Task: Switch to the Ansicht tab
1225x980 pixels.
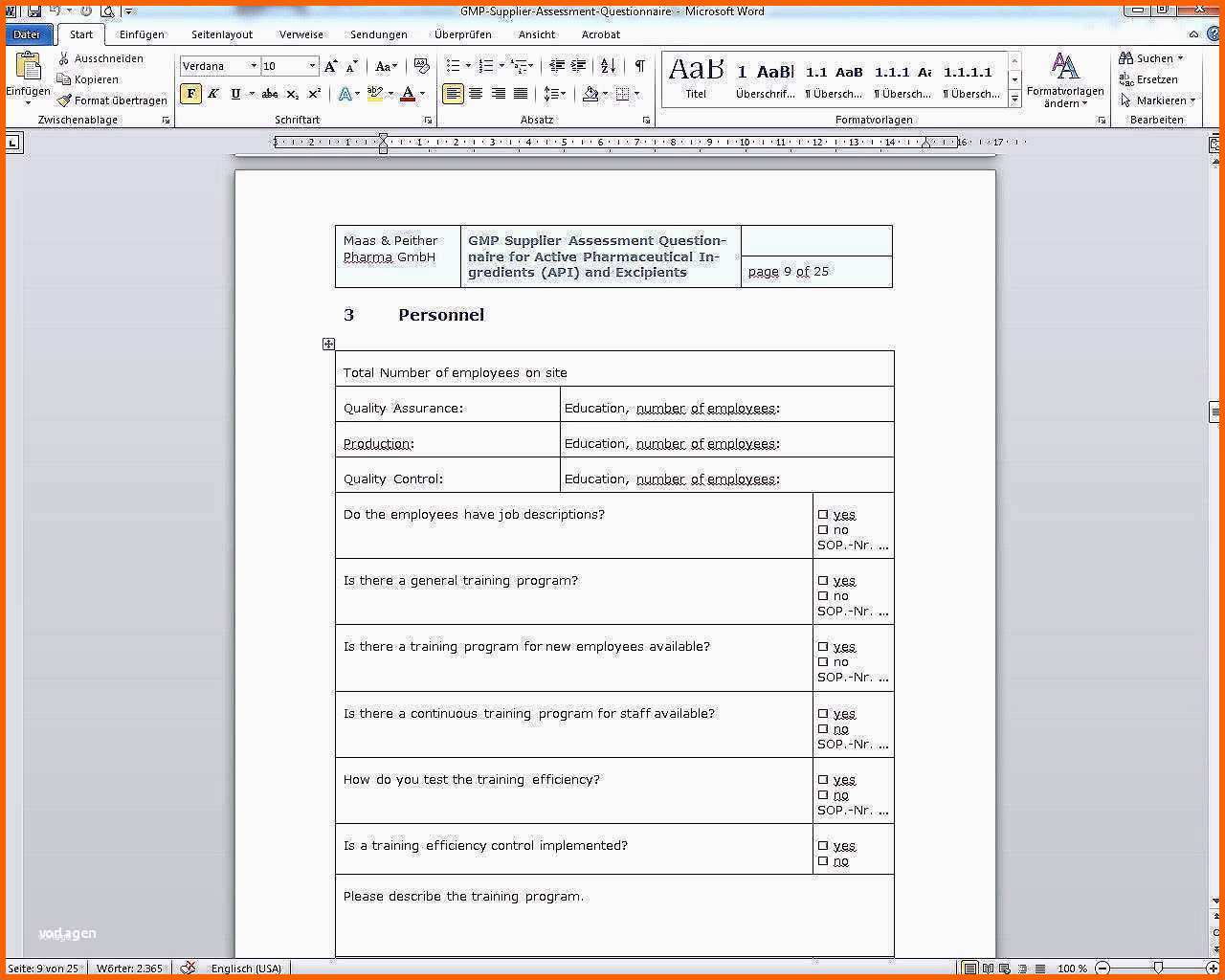Action: click(x=537, y=34)
